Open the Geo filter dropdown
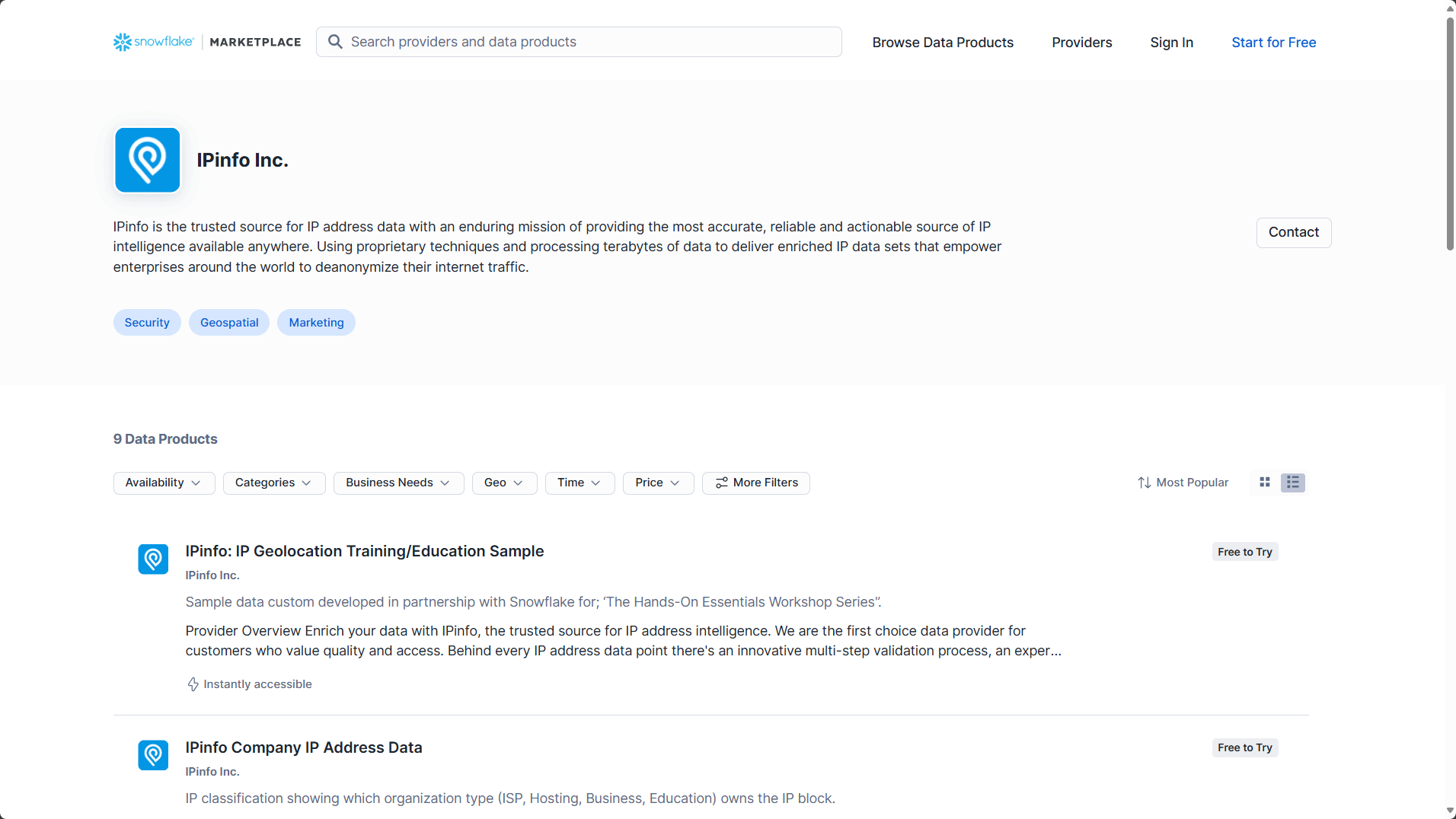Image resolution: width=1456 pixels, height=819 pixels. tap(504, 483)
